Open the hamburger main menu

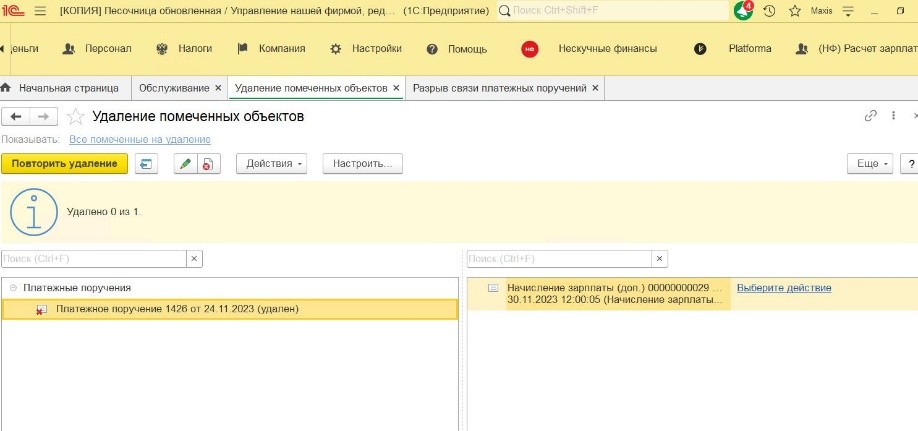(x=40, y=11)
